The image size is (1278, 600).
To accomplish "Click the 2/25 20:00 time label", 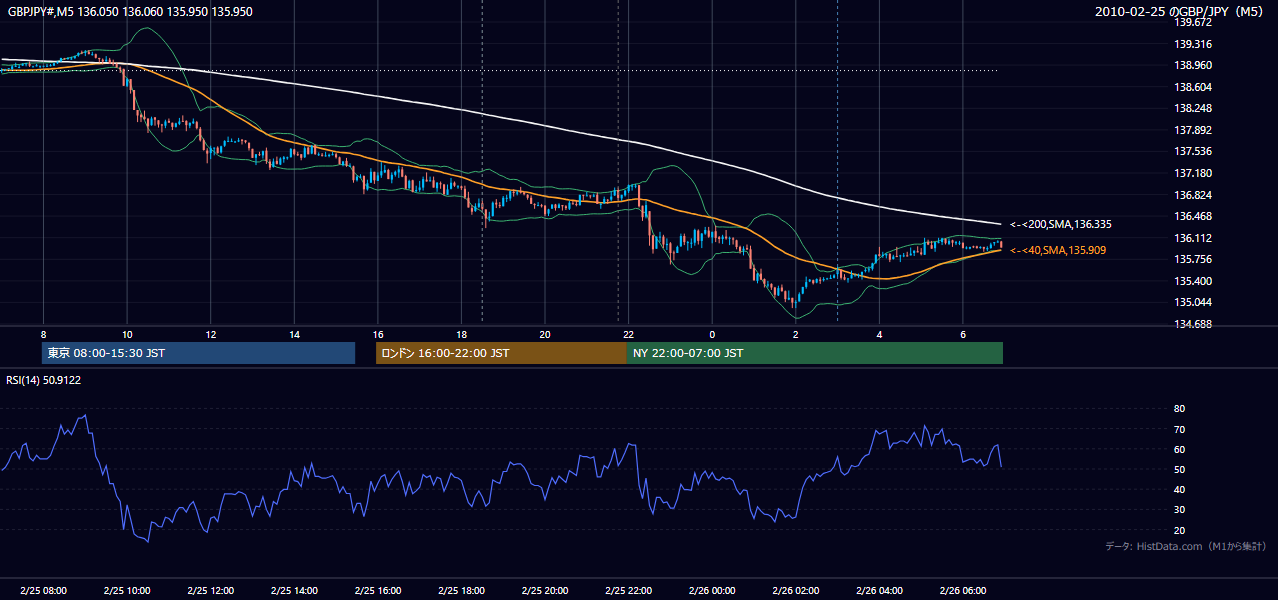I will coord(544,591).
